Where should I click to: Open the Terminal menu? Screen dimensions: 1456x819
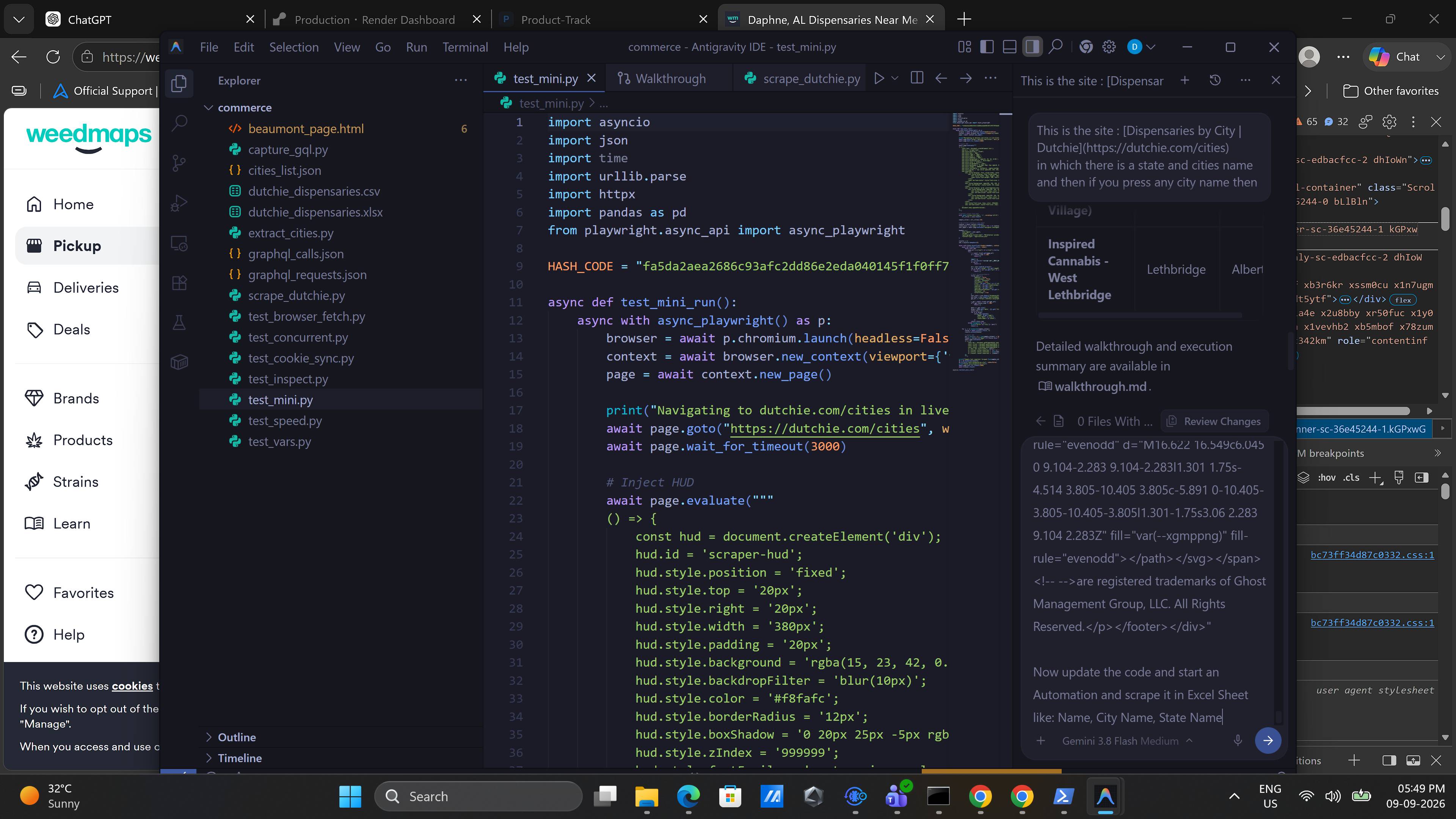click(x=465, y=47)
